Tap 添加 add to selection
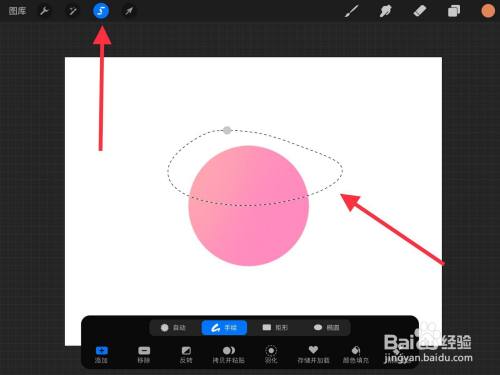The image size is (500, 375). 101,355
